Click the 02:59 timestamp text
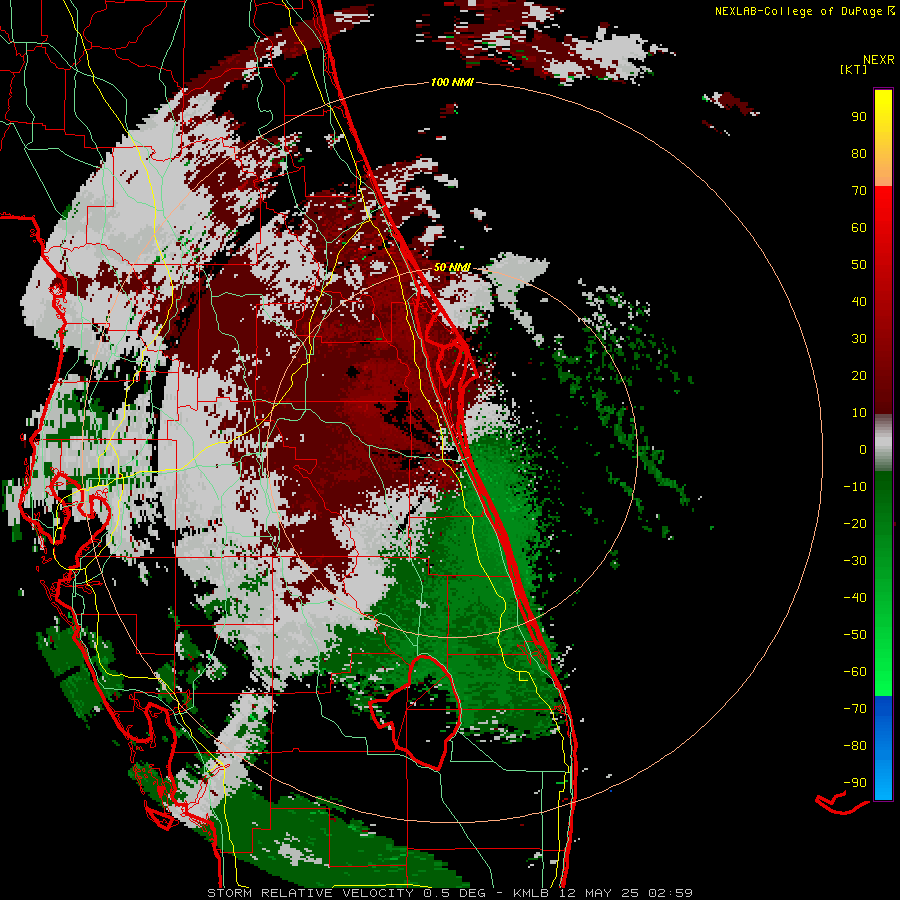Viewport: 900px width, 900px height. 670,893
